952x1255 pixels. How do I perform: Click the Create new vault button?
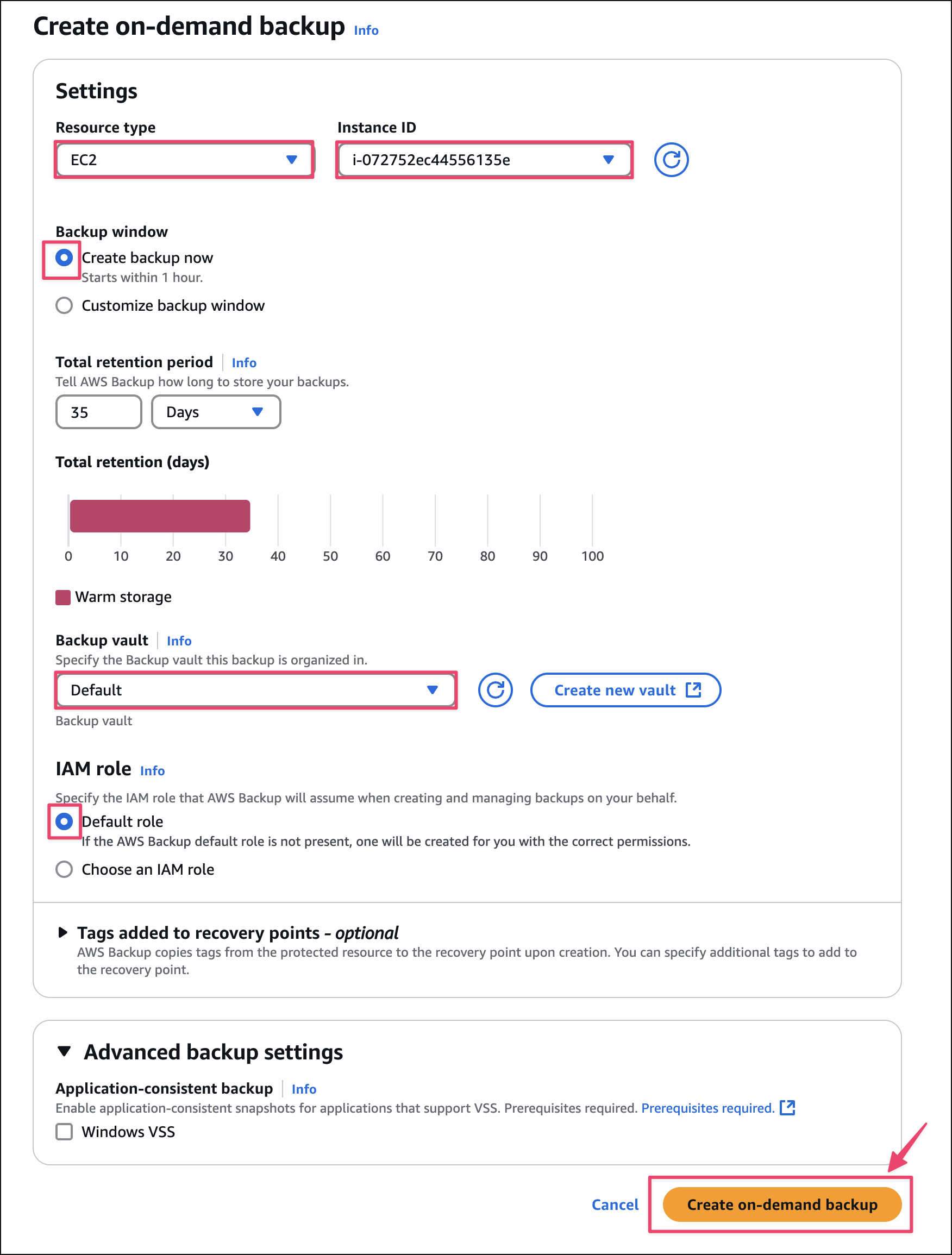625,690
